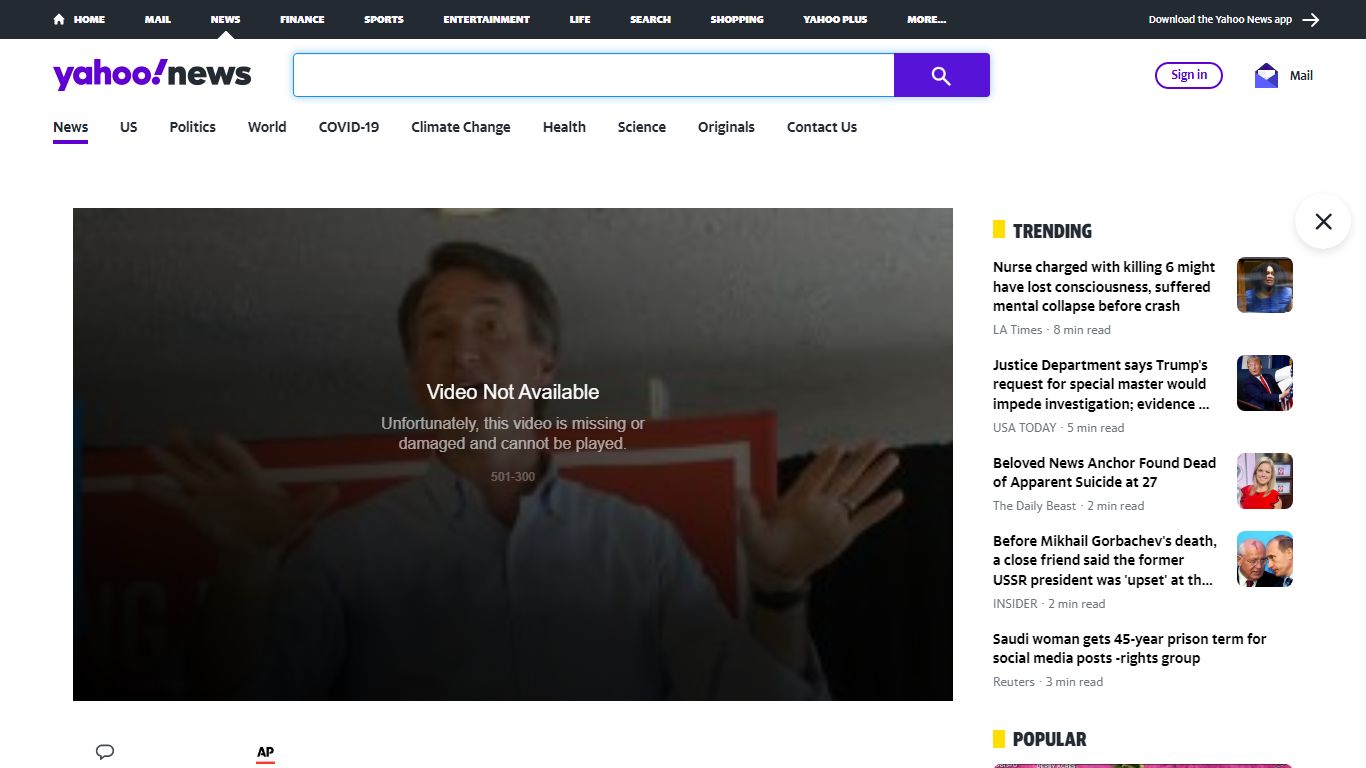
Task: Open the Mail envelope icon
Action: pyautogui.click(x=1266, y=75)
